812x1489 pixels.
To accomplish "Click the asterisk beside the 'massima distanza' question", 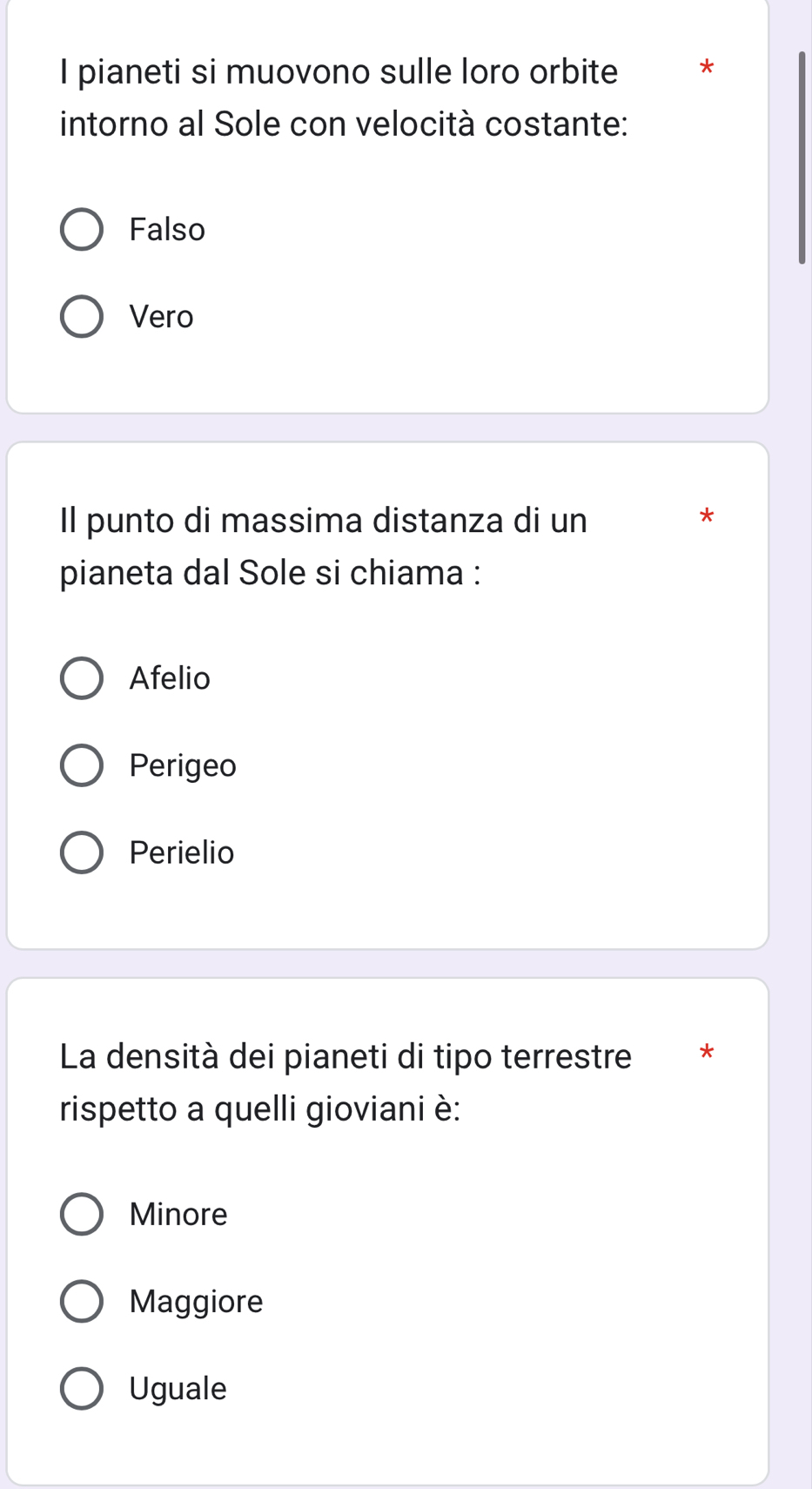I will click(706, 517).
